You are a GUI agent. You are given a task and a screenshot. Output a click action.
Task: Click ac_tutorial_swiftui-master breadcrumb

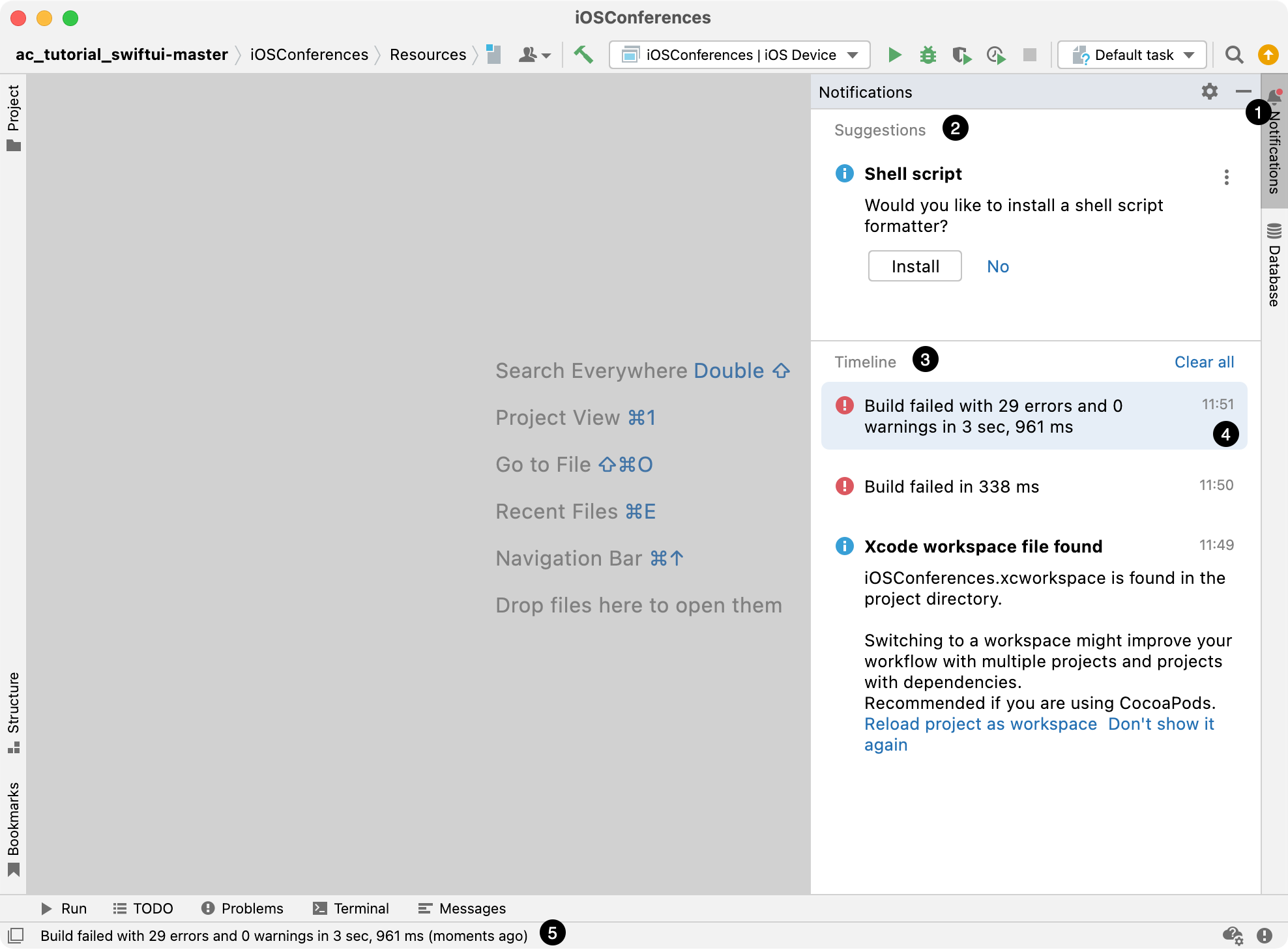(122, 55)
